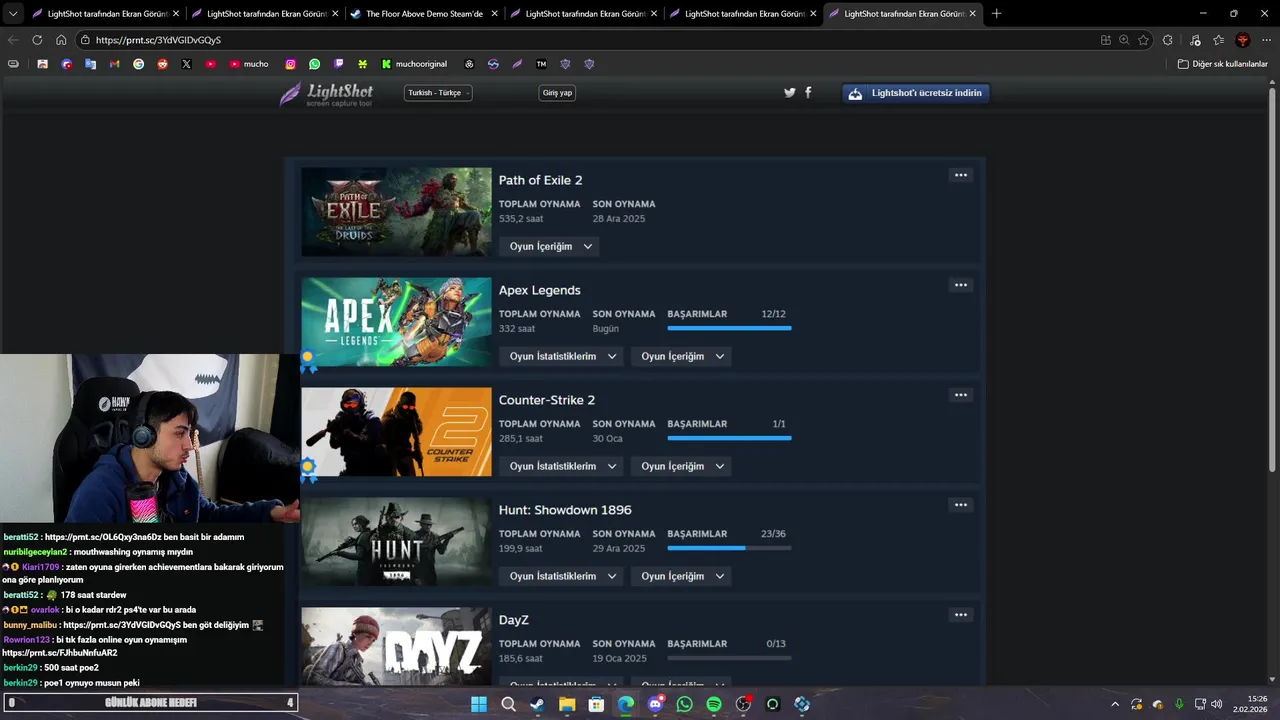Open the Reddit bookmark icon
The width and height of the screenshot is (1280, 720).
pos(163,64)
